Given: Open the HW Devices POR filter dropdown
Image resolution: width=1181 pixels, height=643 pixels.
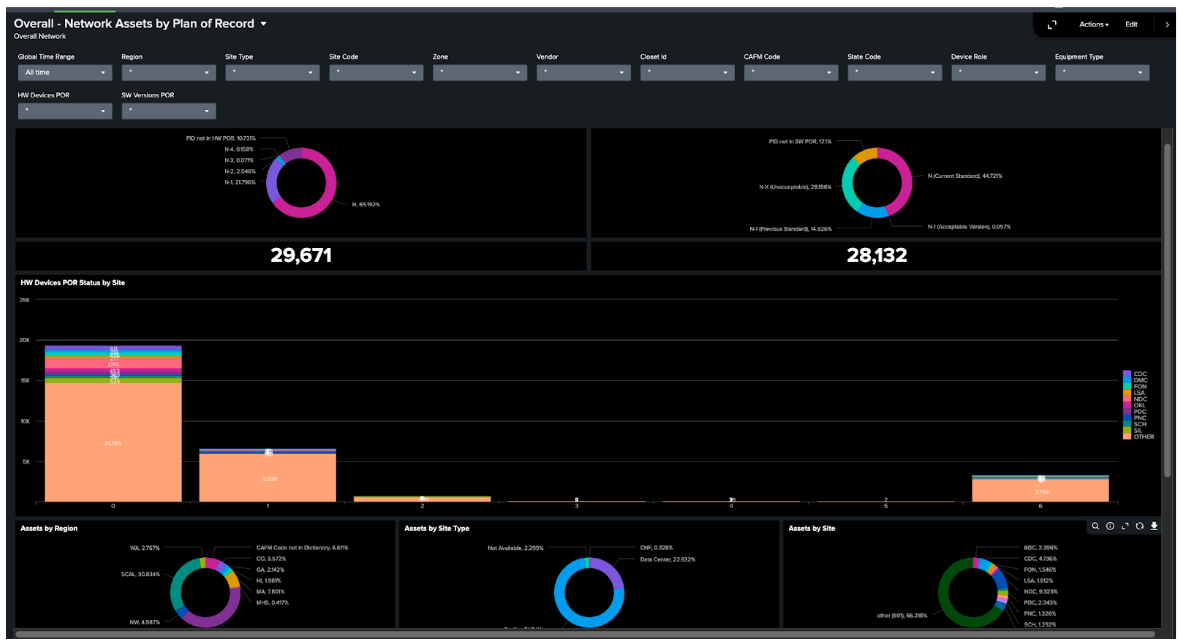Looking at the screenshot, I should (x=65, y=110).
